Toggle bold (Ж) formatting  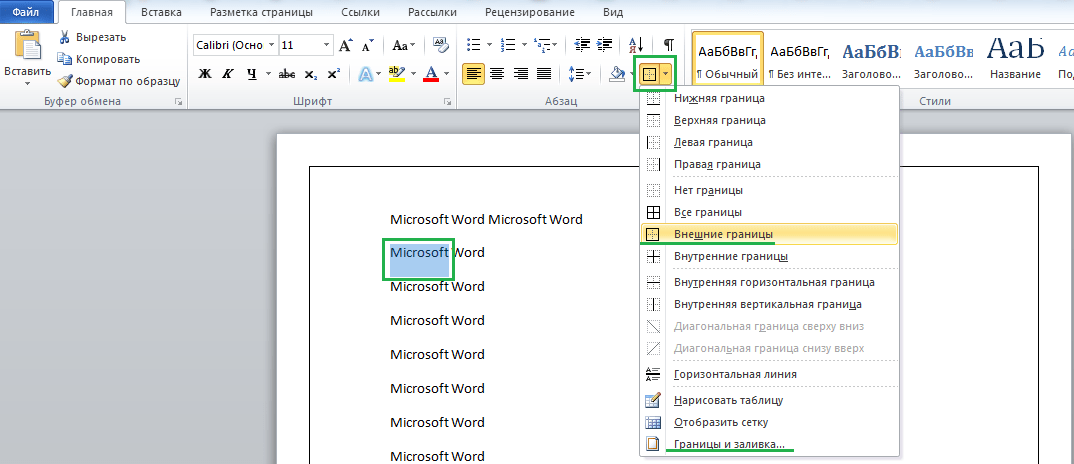coord(204,73)
